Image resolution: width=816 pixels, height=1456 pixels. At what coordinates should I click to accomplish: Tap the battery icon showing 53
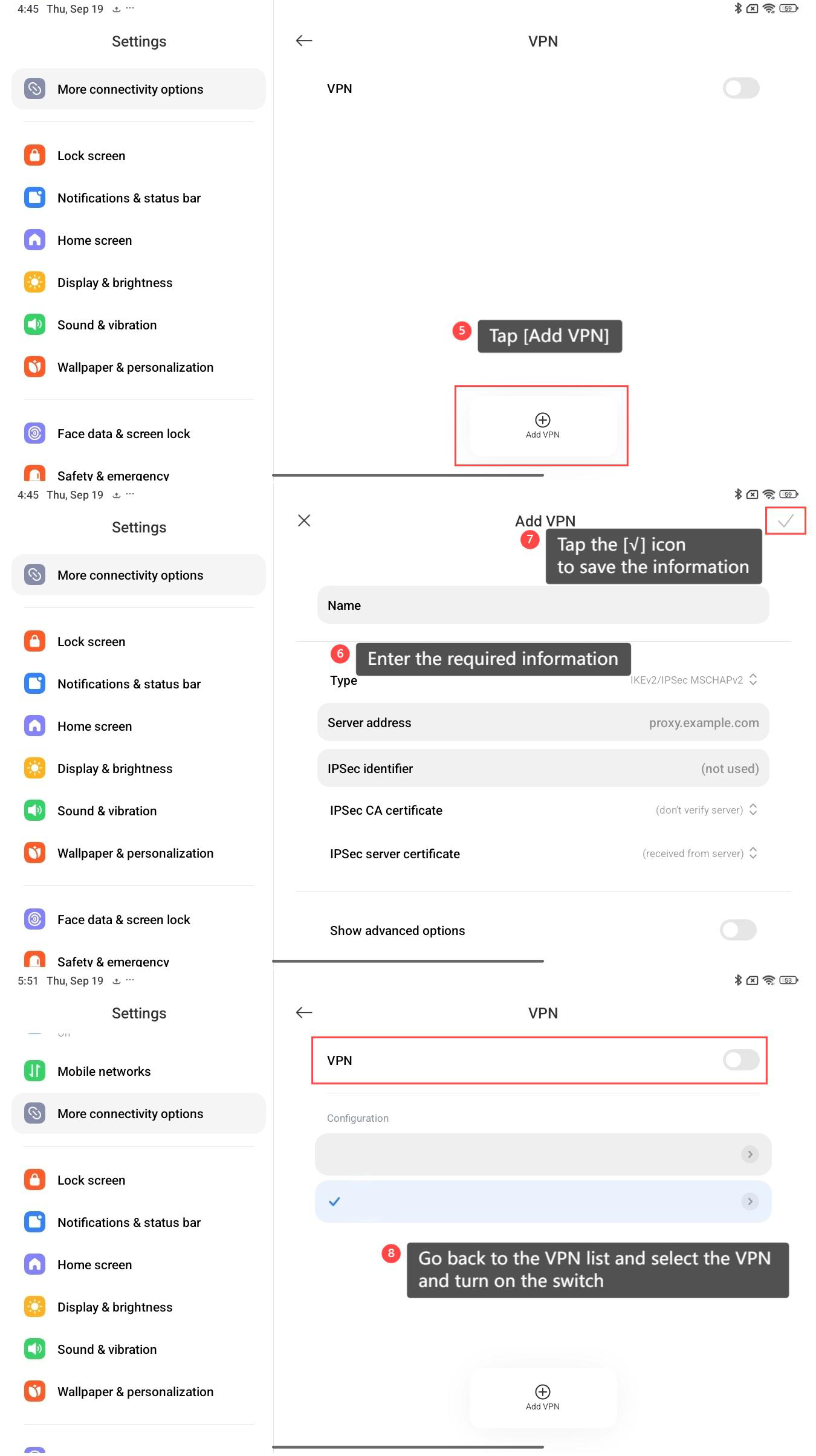(788, 980)
